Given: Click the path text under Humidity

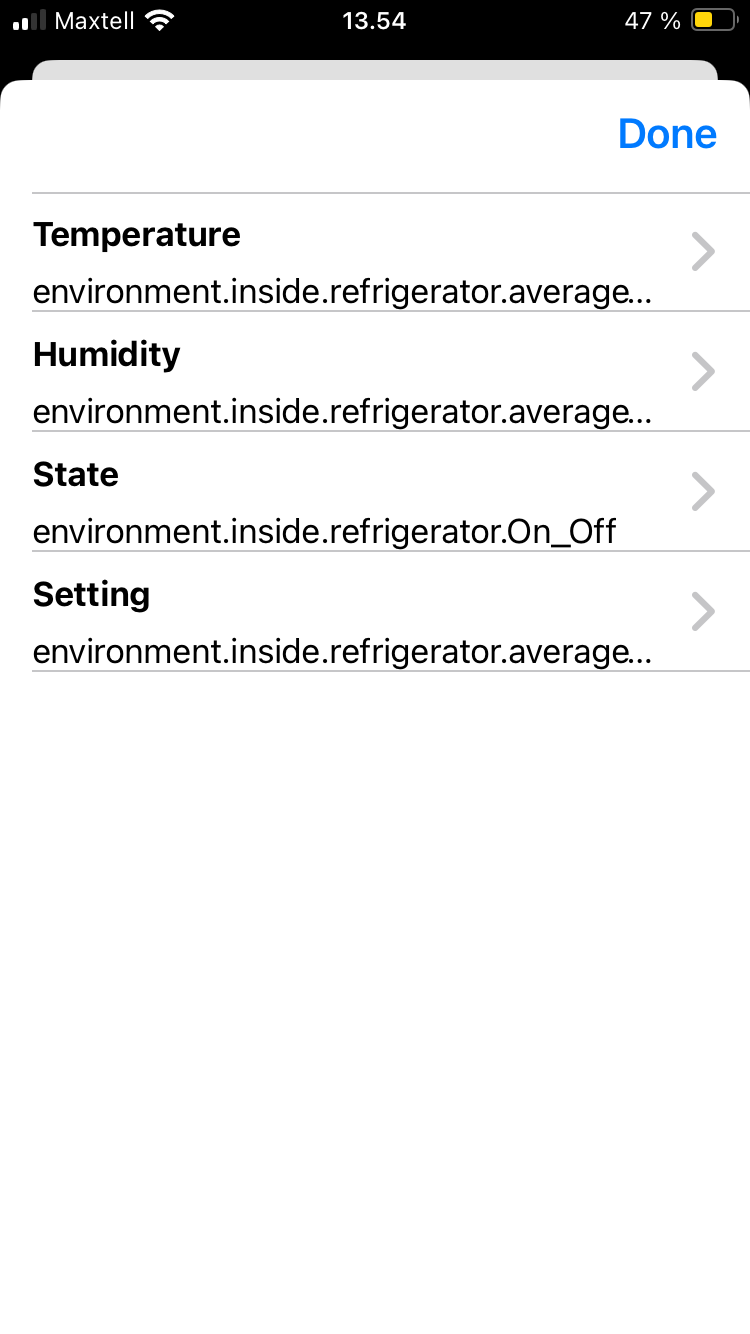Looking at the screenshot, I should click(x=342, y=412).
